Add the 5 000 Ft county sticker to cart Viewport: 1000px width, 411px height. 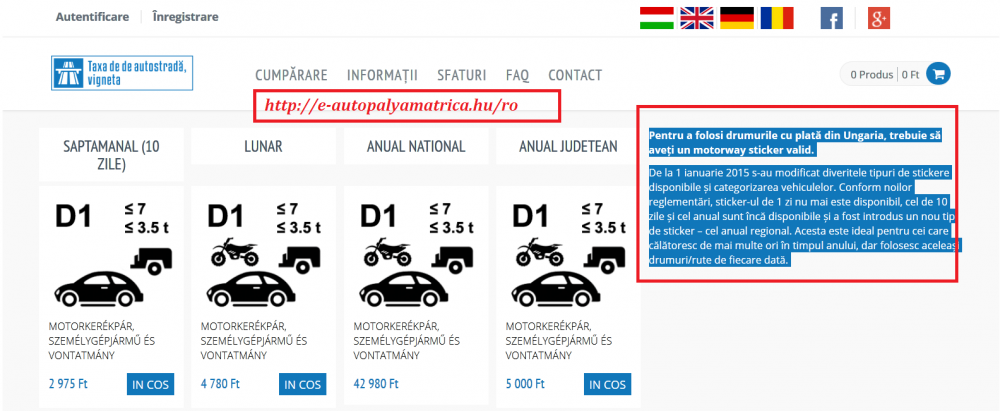pyautogui.click(x=608, y=384)
